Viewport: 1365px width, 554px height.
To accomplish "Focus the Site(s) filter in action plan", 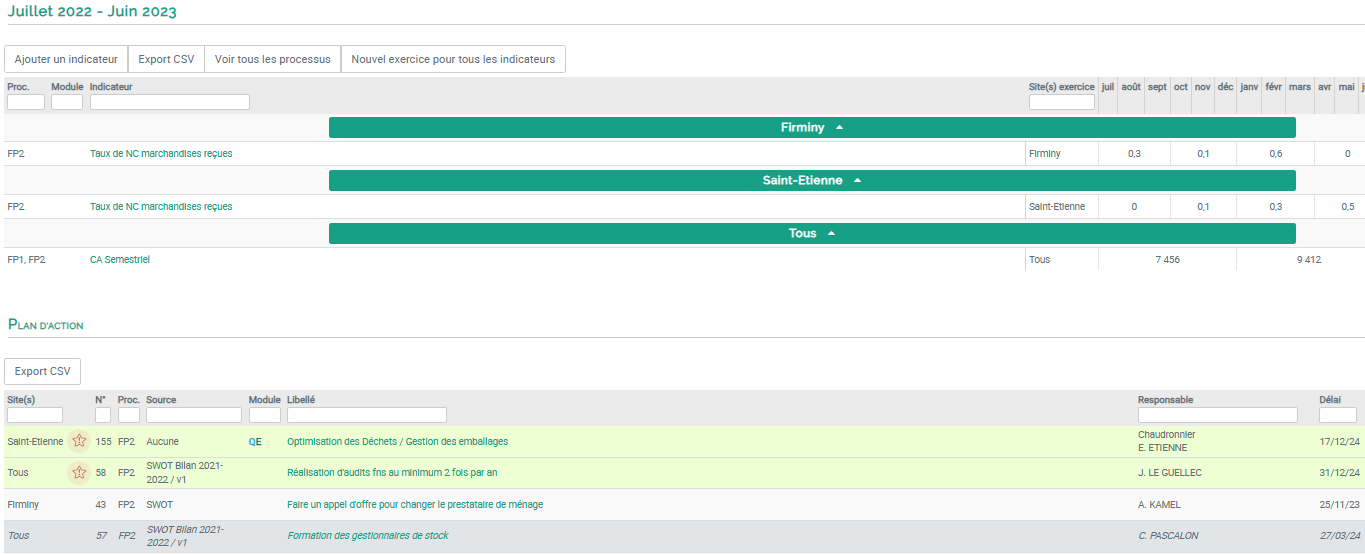I will [35, 415].
